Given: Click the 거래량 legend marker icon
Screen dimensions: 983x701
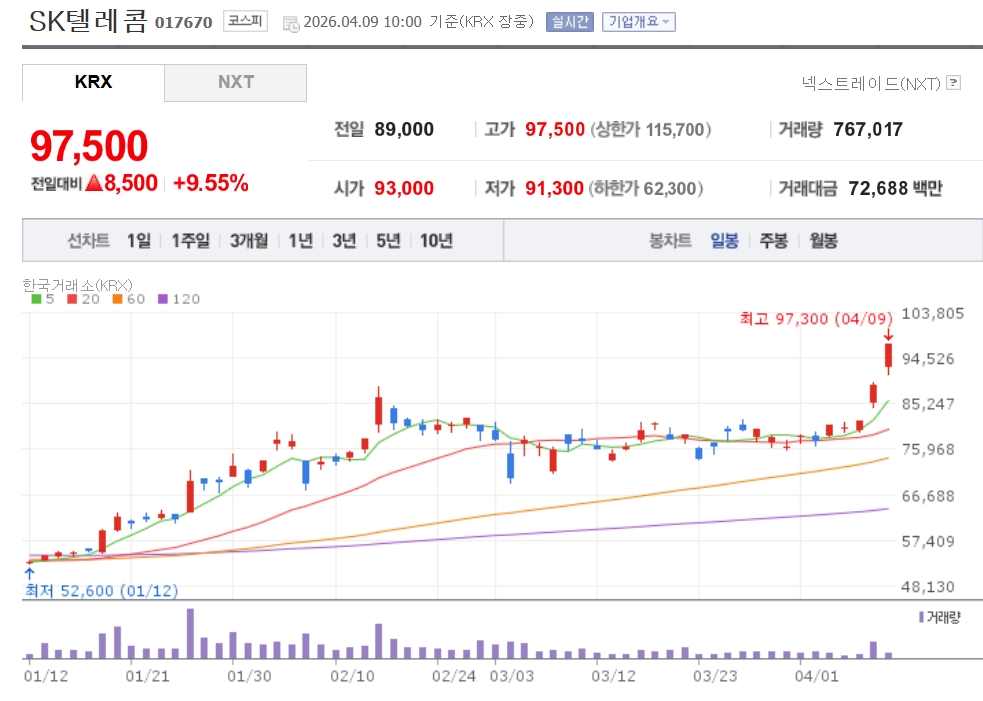Looking at the screenshot, I should 921,617.
